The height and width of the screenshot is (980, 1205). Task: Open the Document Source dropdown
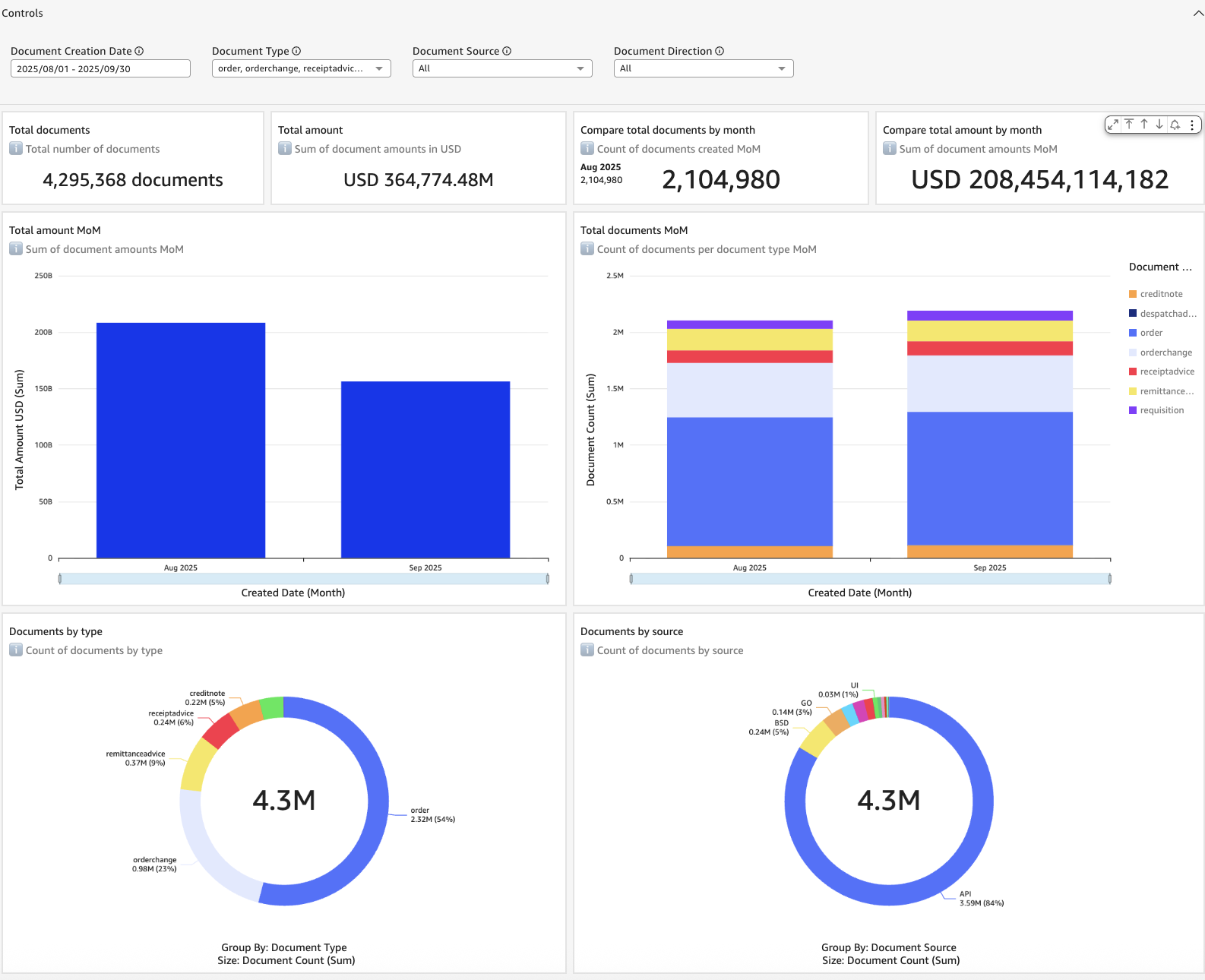(501, 68)
